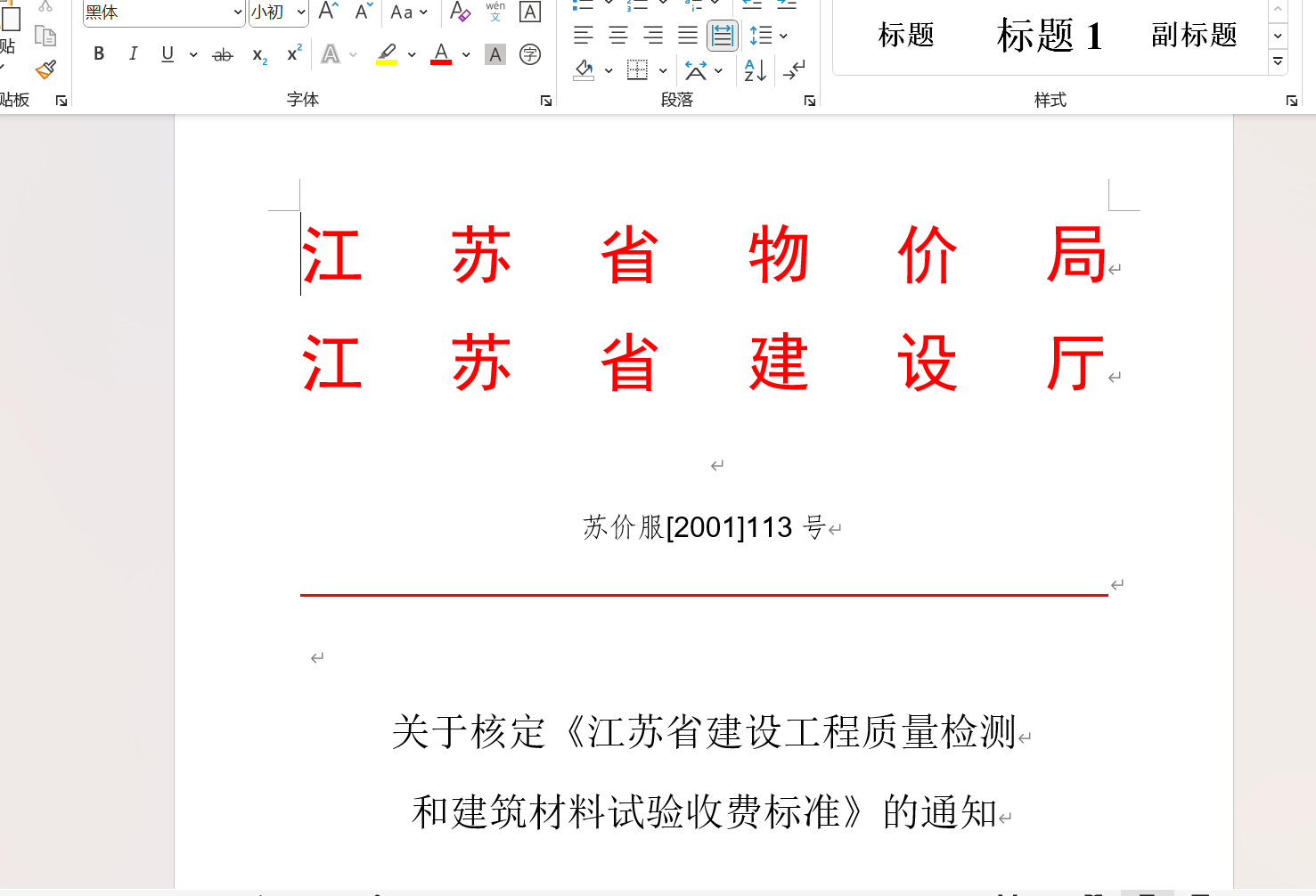Open the line spacing dropdown arrow
1316x896 pixels.
tap(783, 37)
